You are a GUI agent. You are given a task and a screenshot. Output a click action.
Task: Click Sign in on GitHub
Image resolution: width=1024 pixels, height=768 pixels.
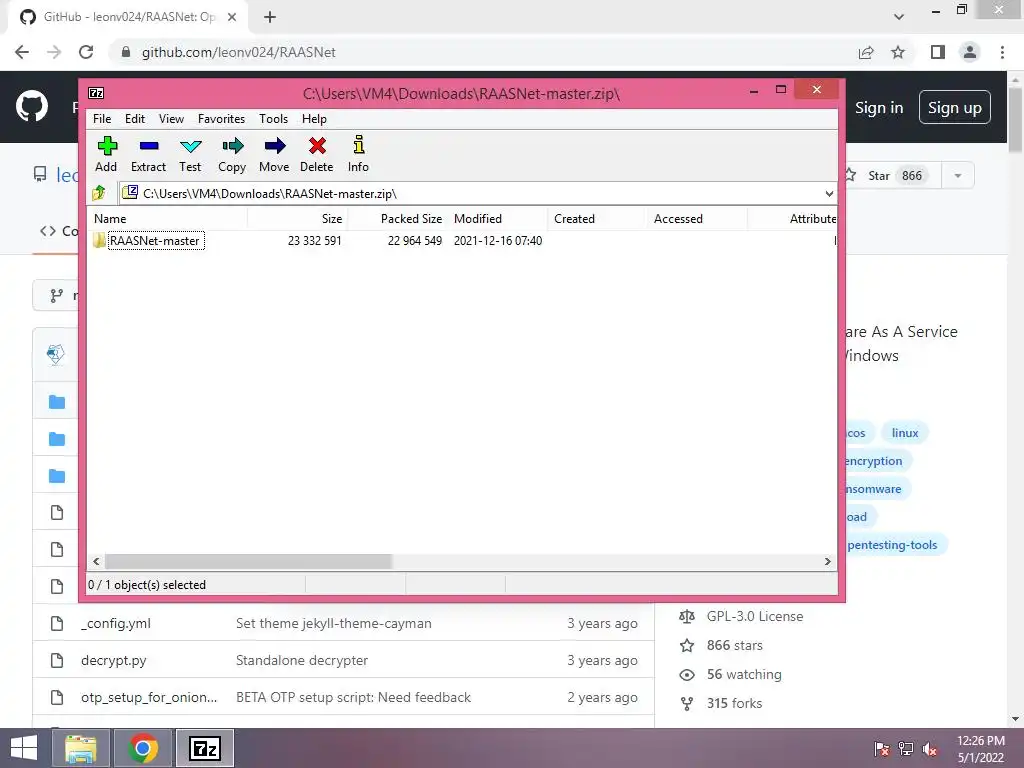879,108
